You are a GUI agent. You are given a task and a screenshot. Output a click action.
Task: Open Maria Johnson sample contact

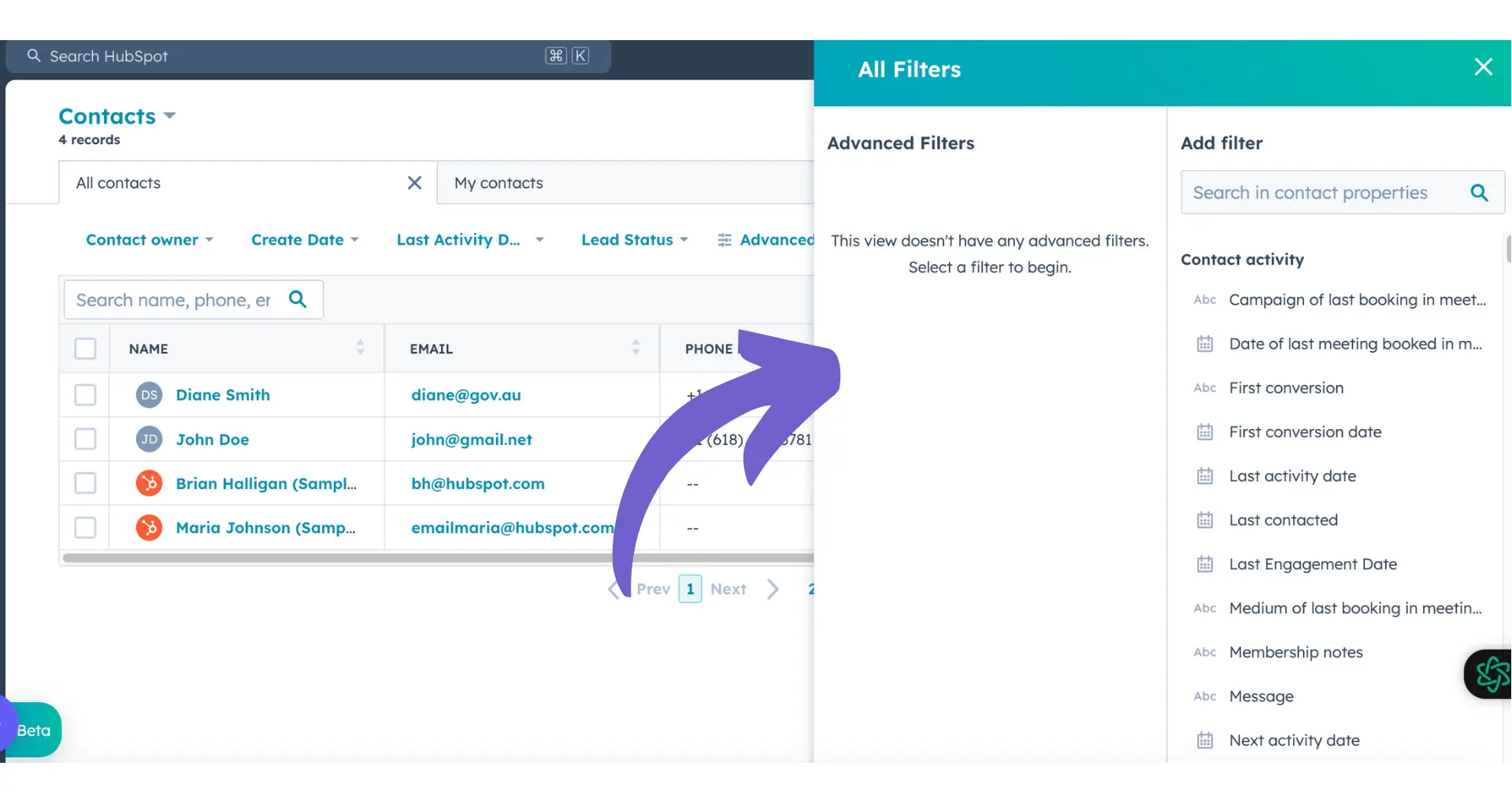[x=265, y=527]
